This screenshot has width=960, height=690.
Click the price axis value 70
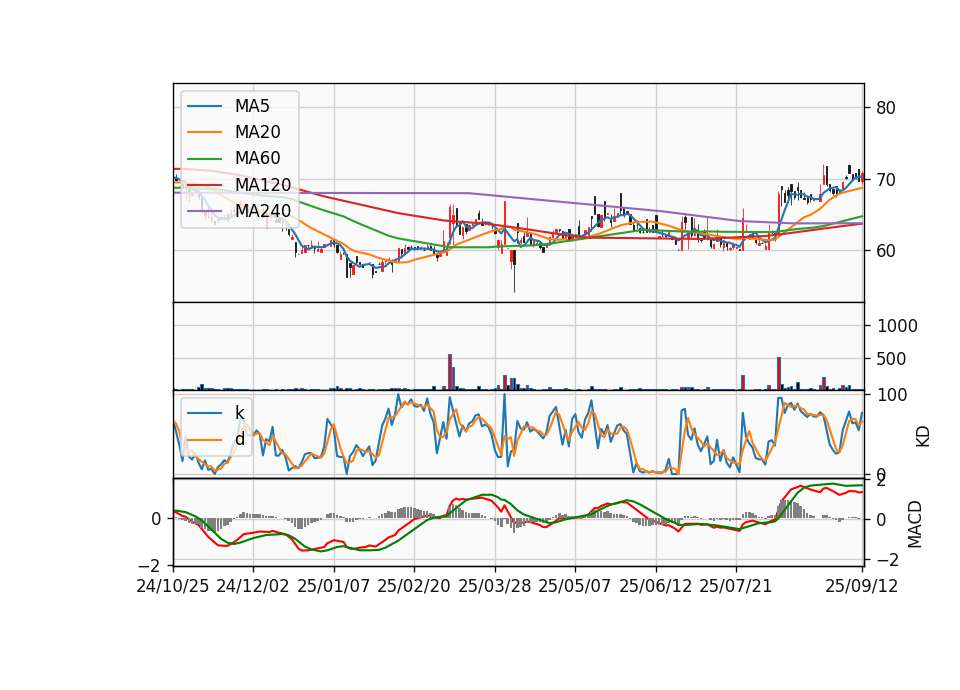pyautogui.click(x=886, y=180)
